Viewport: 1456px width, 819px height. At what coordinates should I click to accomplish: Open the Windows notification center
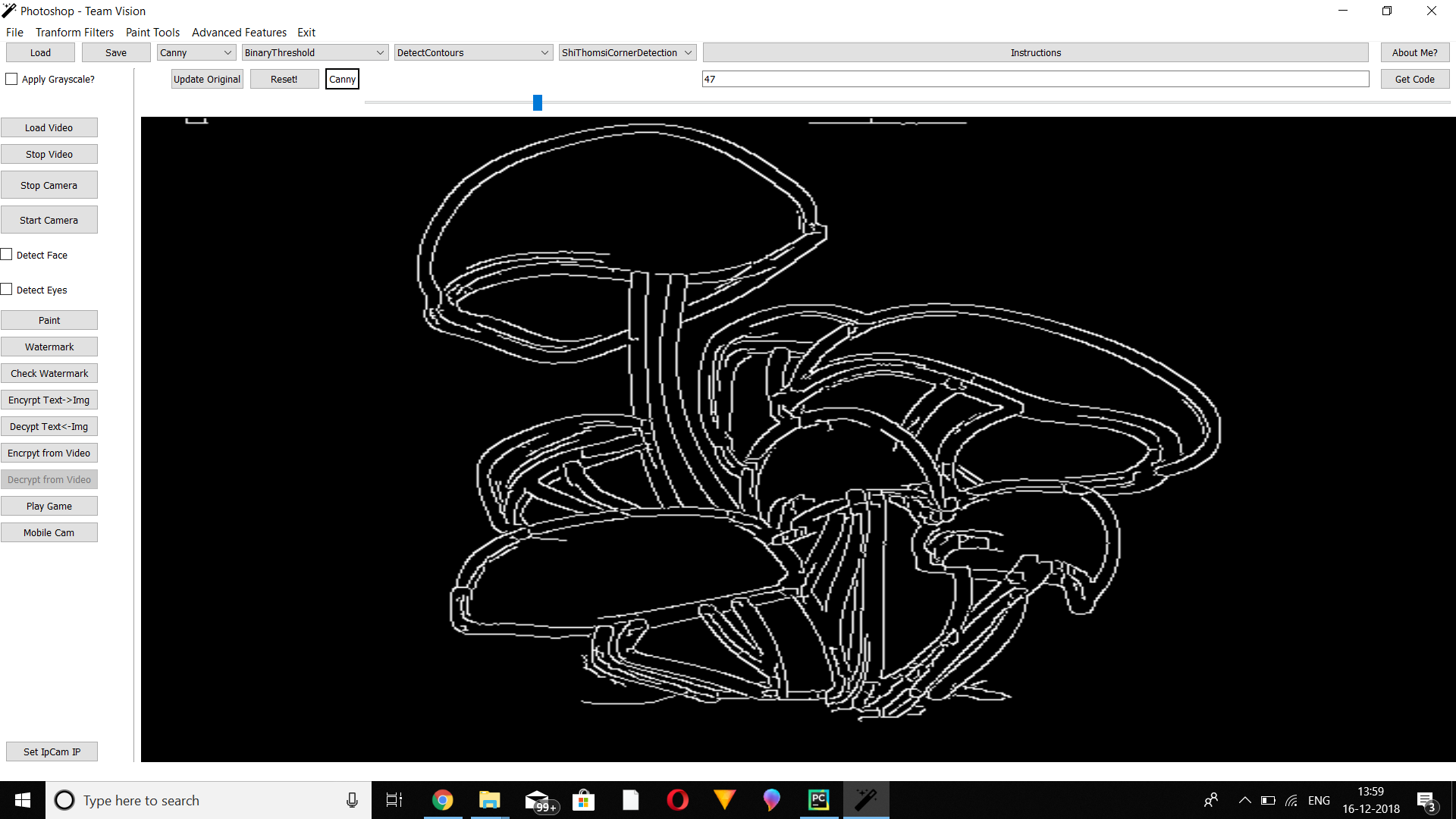pyautogui.click(x=1426, y=801)
